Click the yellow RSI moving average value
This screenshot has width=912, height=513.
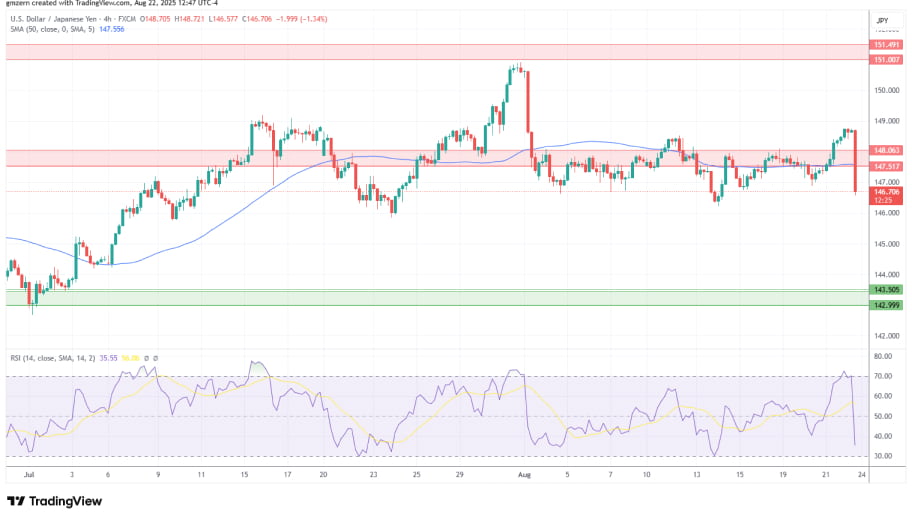[x=131, y=358]
